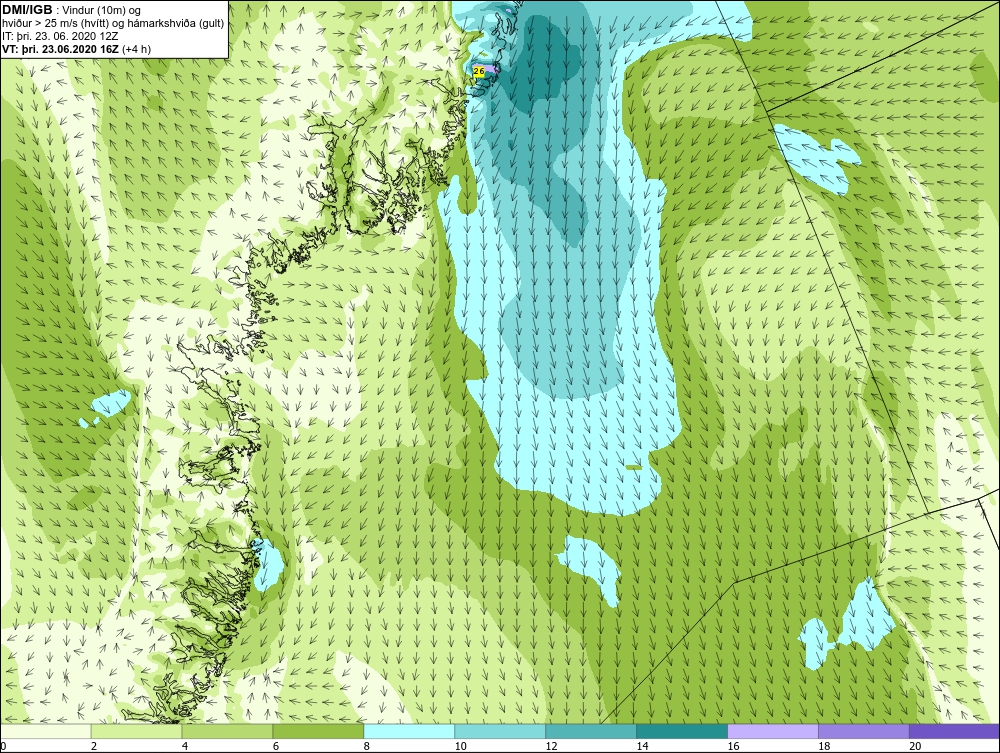Screen dimensions: 1000x753
Task: Click the DMI/IGB title text
Action: click(x=27, y=10)
